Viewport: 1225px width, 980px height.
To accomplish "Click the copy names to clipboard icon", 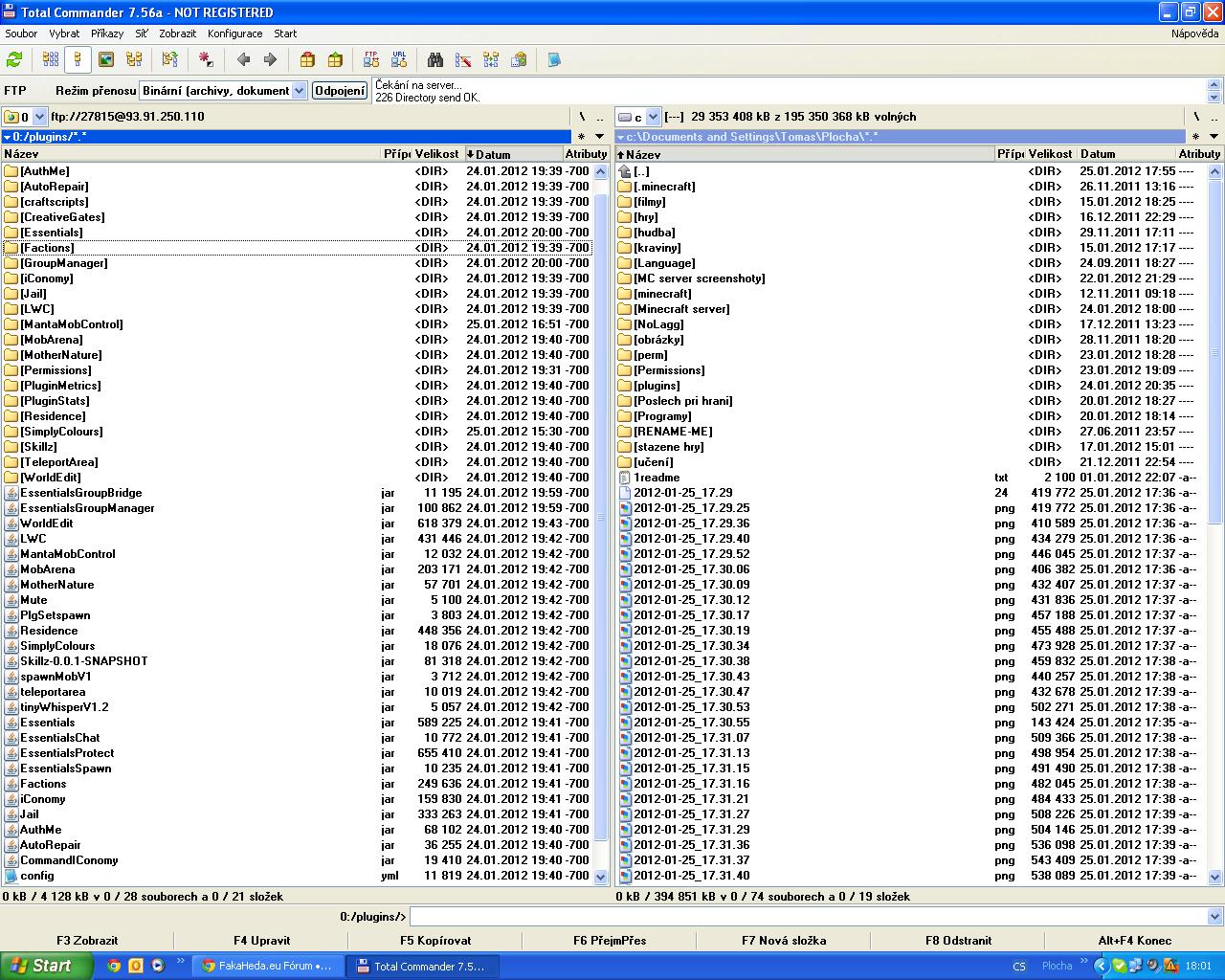I will tap(519, 59).
